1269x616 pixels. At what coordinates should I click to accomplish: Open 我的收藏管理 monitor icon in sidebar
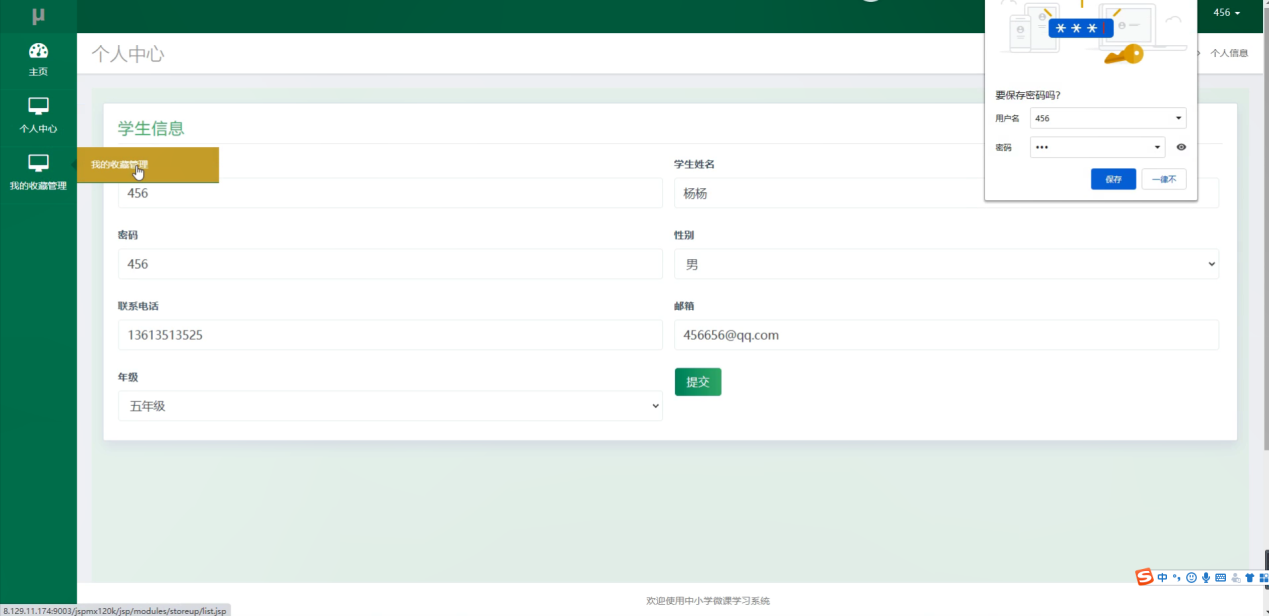pos(38,163)
